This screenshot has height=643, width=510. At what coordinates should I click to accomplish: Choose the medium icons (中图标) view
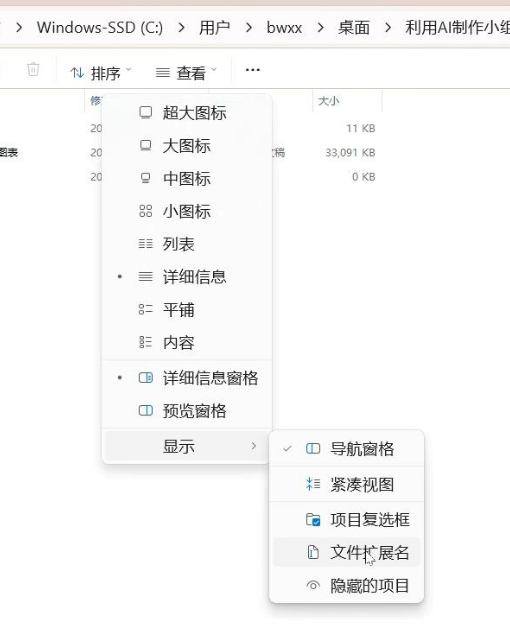point(187,178)
